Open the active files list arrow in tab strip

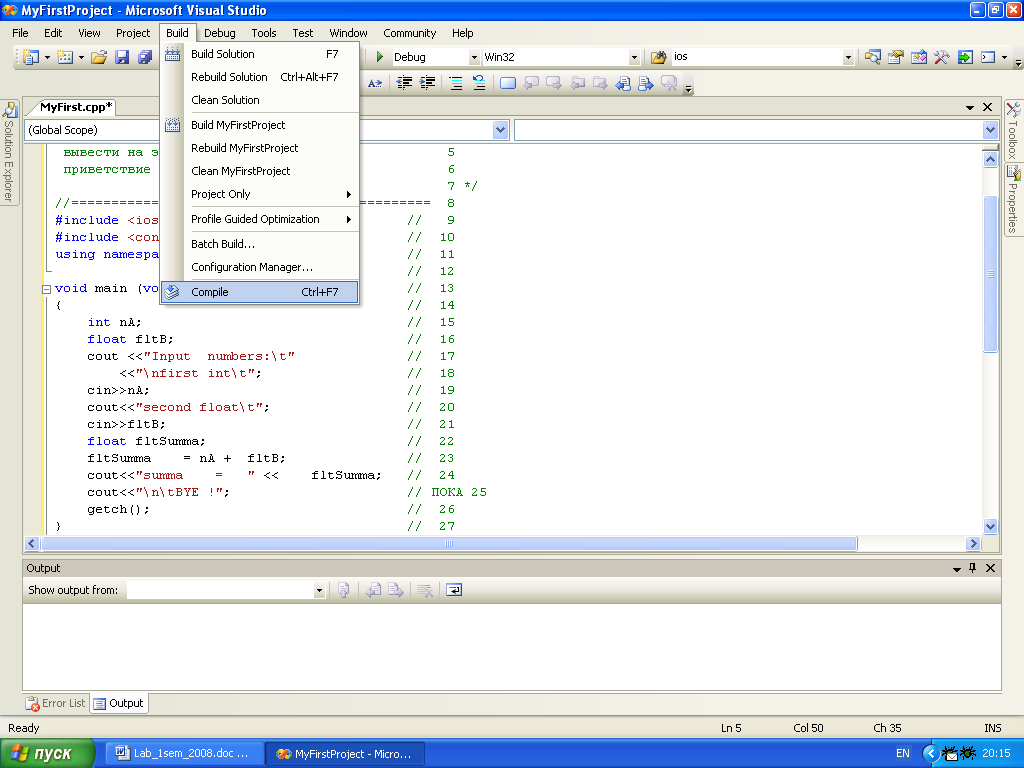click(970, 107)
